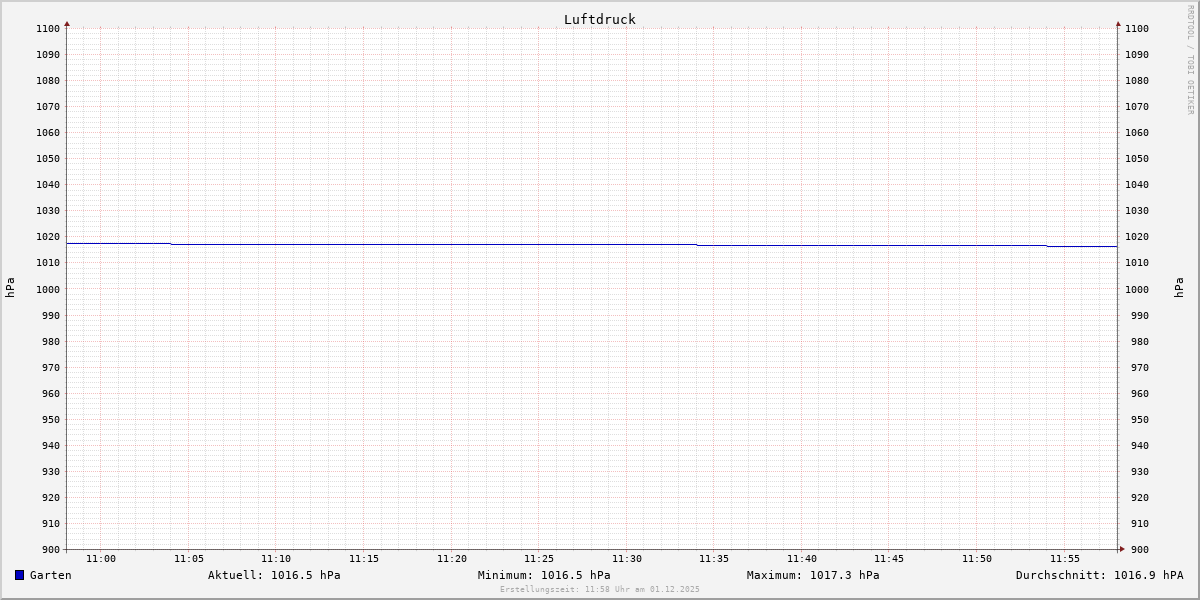Click the RRDTOOL / TOBI OETIKER watermark
Image resolution: width=1200 pixels, height=600 pixels.
[x=1190, y=59]
